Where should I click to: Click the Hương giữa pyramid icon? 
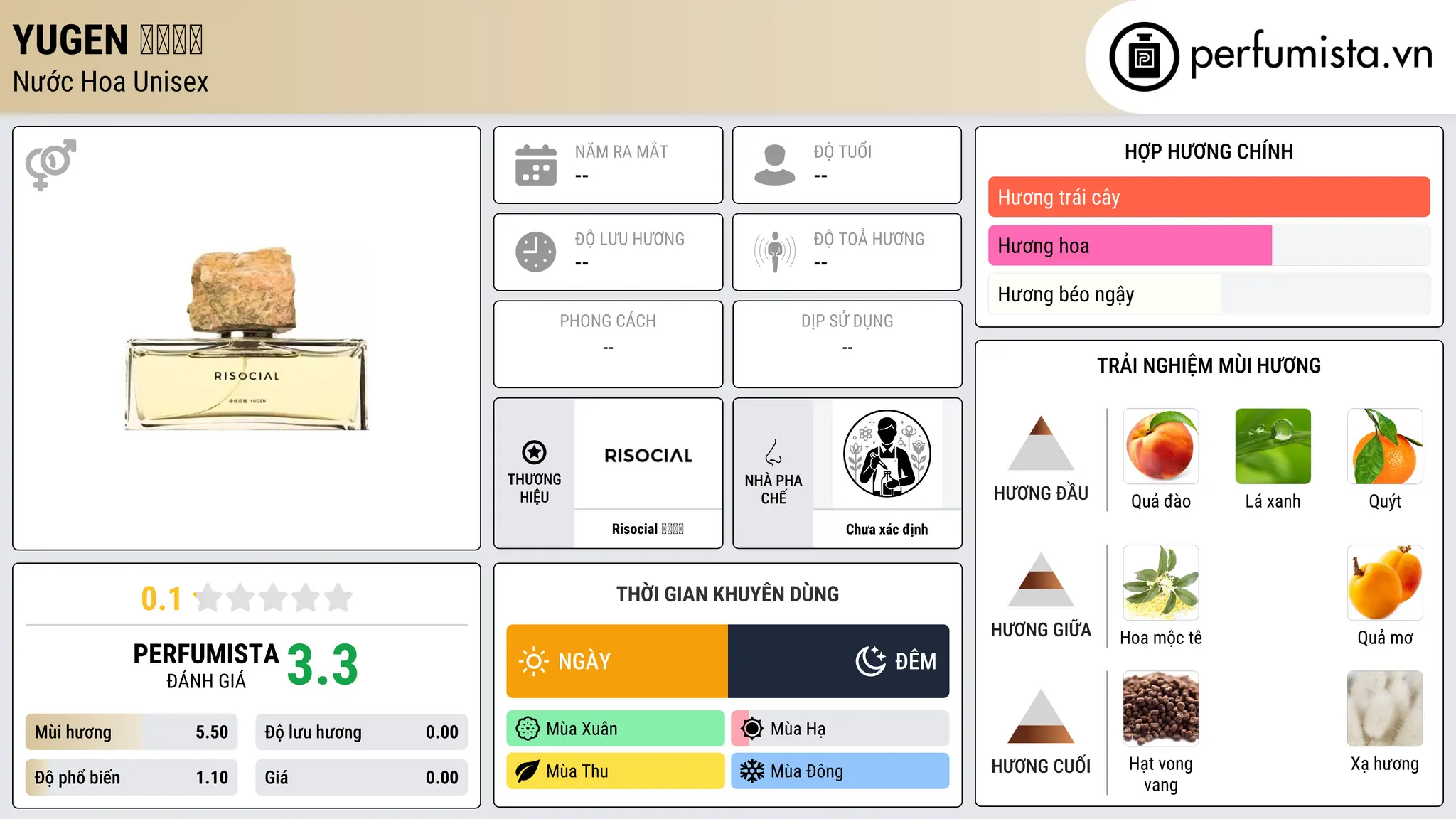point(1041,579)
